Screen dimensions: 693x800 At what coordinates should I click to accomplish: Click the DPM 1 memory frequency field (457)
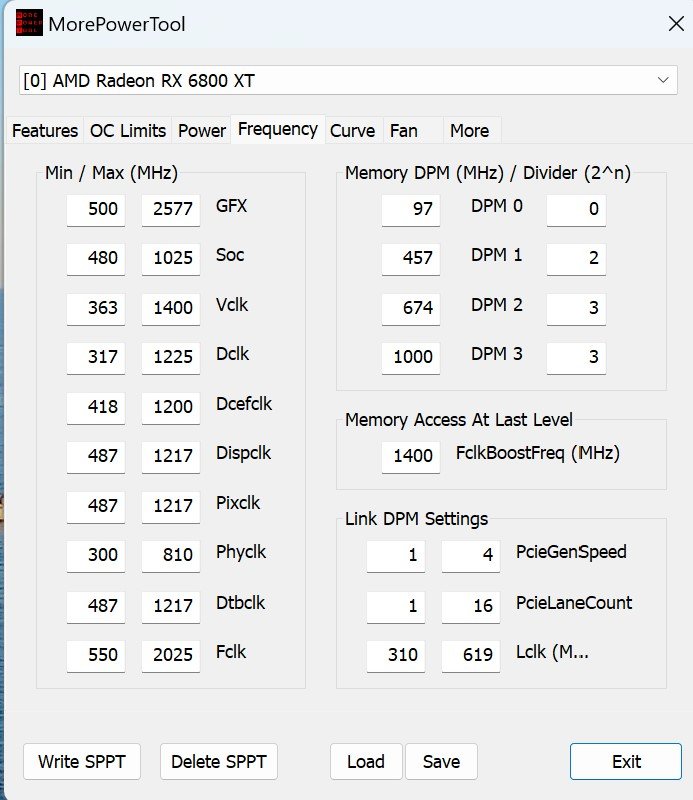(411, 258)
